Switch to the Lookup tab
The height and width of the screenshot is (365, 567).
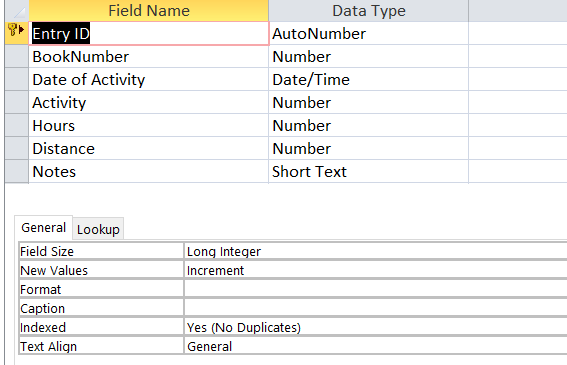click(98, 229)
